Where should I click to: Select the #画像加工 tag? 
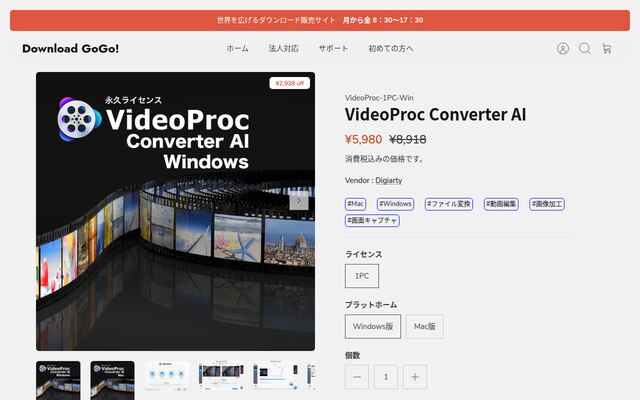[547, 204]
